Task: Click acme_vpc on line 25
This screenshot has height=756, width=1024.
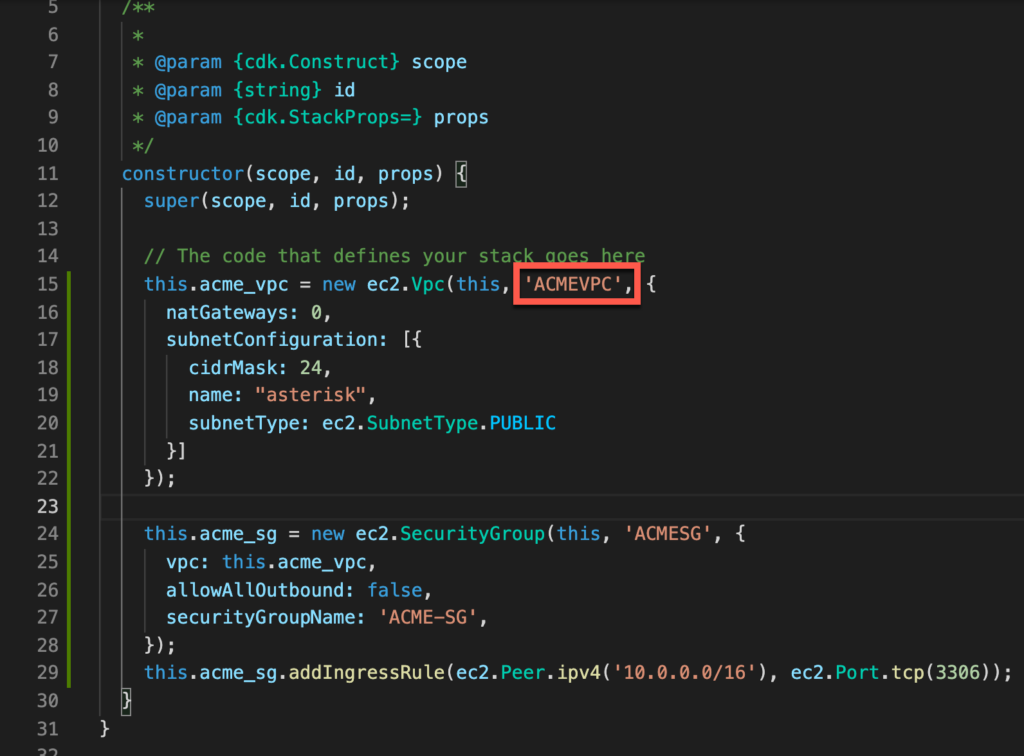Action: click(x=321, y=561)
